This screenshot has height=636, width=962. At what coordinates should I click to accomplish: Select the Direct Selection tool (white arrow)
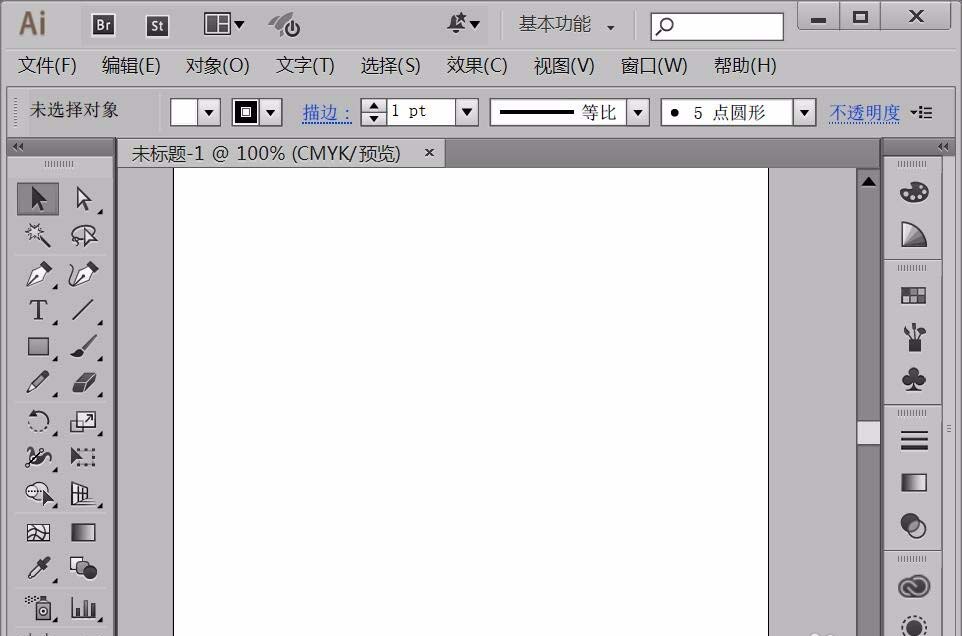click(x=83, y=199)
